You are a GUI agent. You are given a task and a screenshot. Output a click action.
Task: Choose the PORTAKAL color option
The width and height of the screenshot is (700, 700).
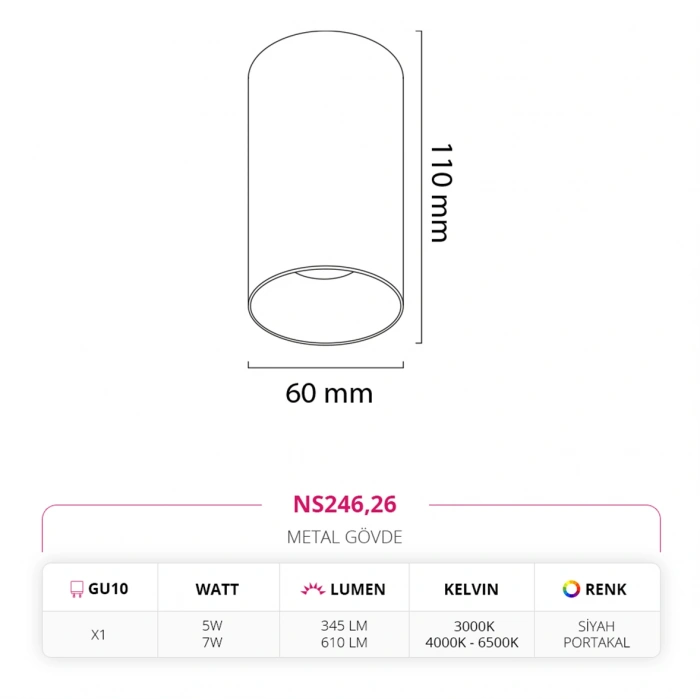pos(597,643)
